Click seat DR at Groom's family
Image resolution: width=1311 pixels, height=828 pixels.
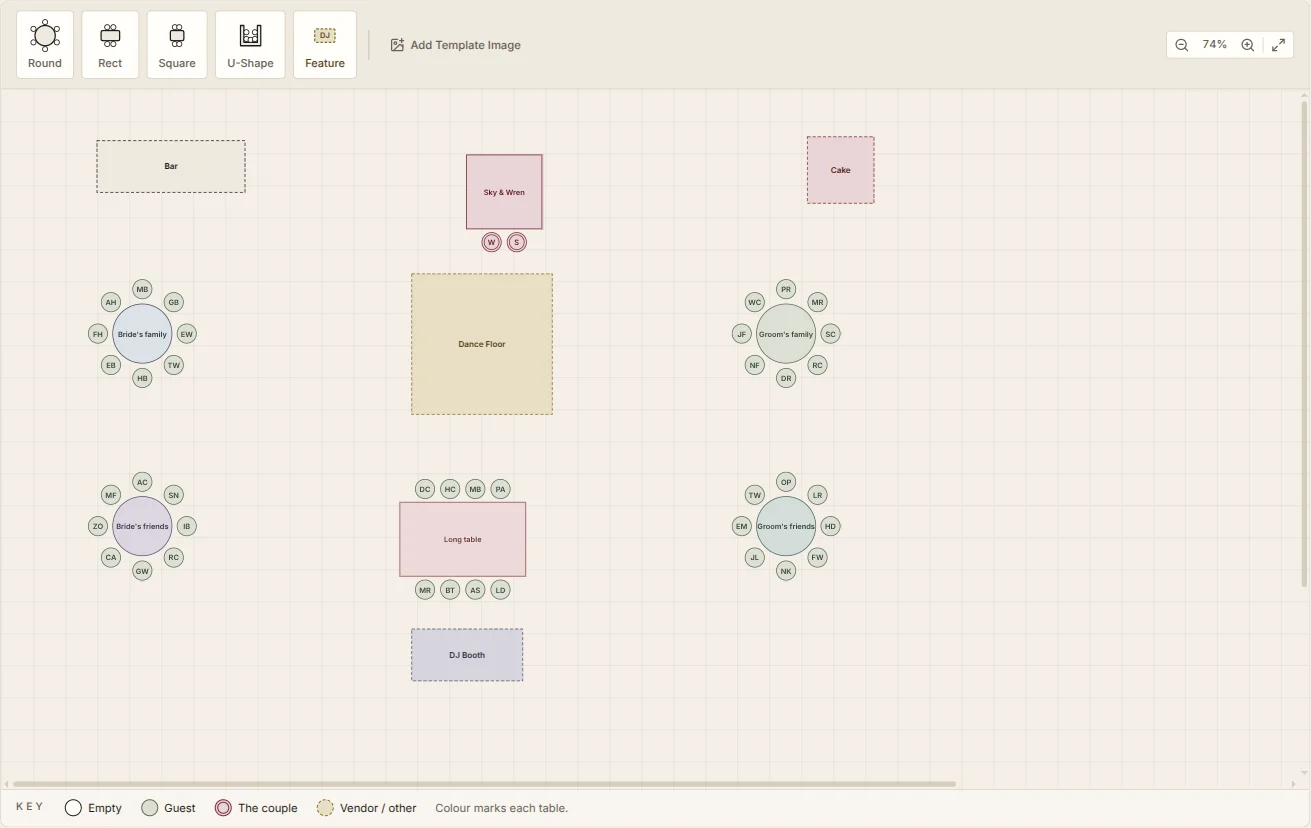click(x=786, y=378)
